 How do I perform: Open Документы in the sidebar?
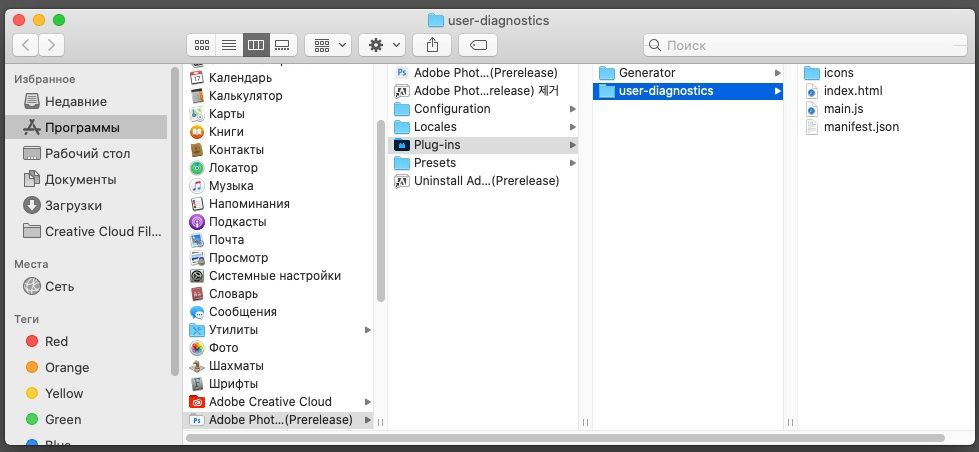point(86,180)
